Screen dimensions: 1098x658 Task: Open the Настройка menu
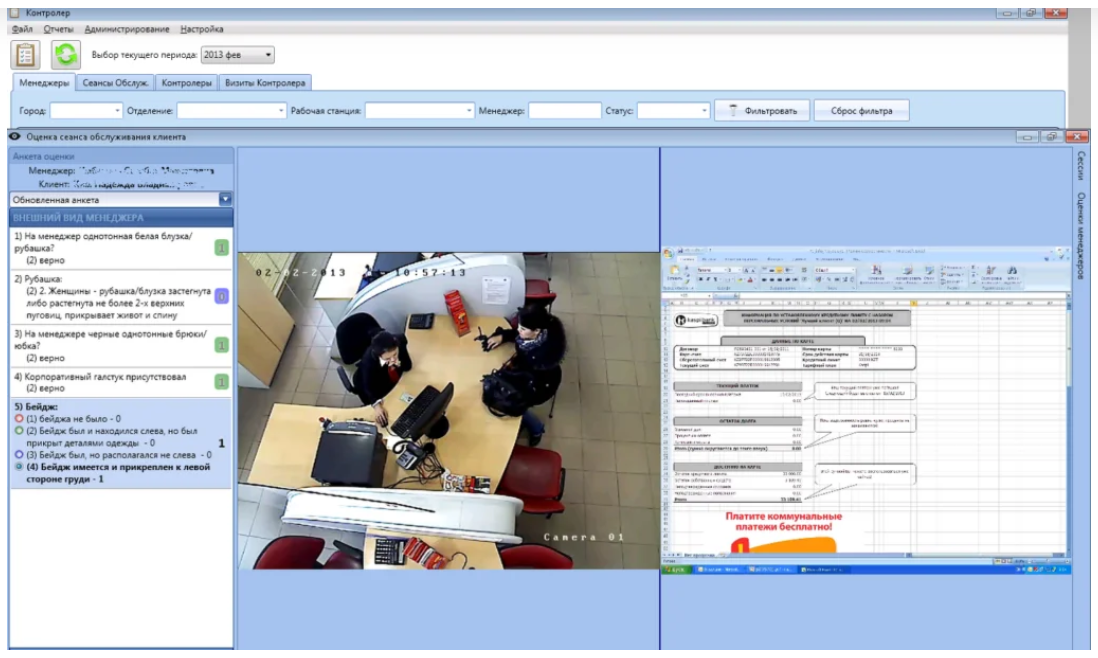click(202, 29)
